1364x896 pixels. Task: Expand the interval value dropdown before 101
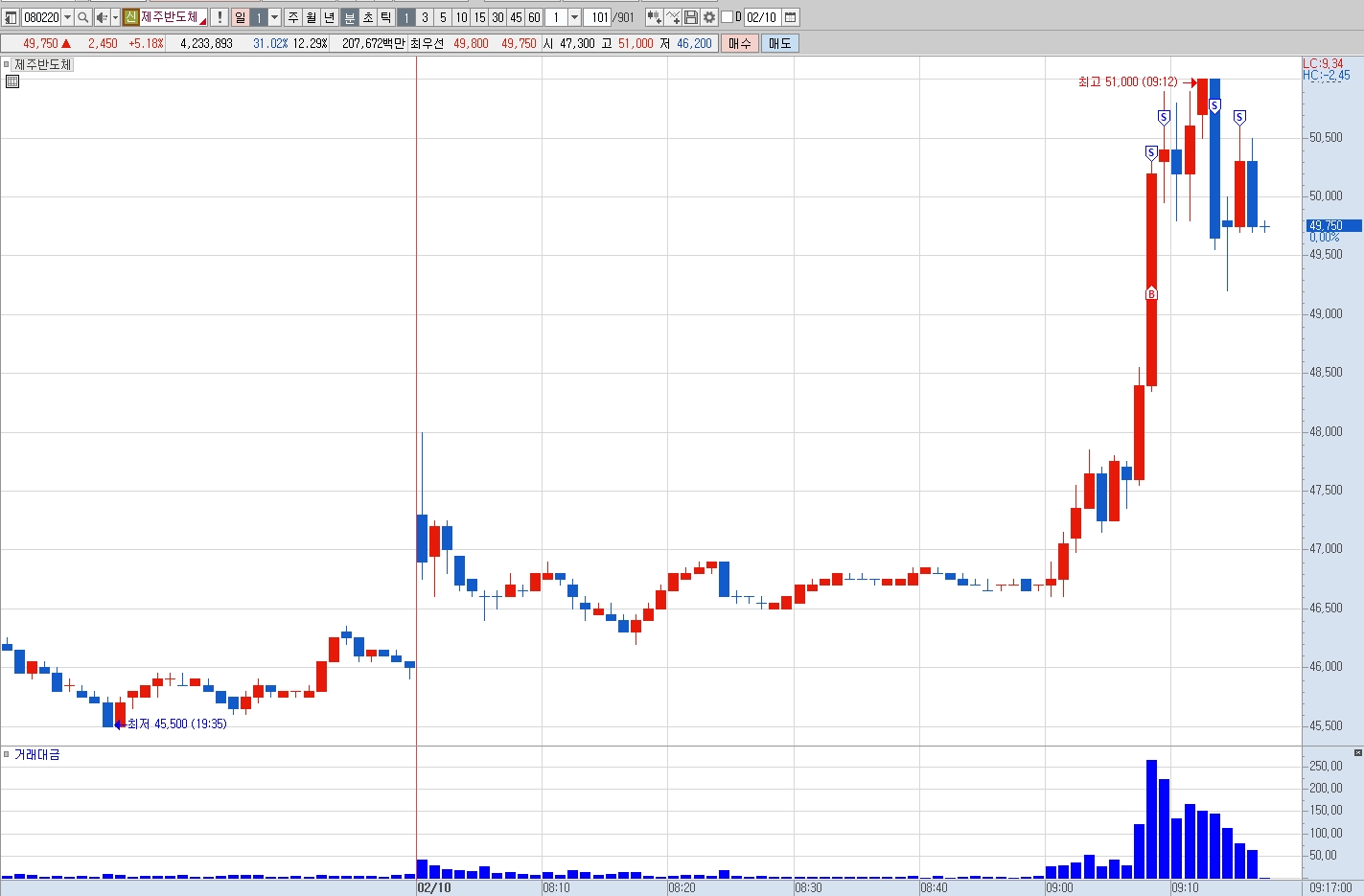[x=574, y=17]
